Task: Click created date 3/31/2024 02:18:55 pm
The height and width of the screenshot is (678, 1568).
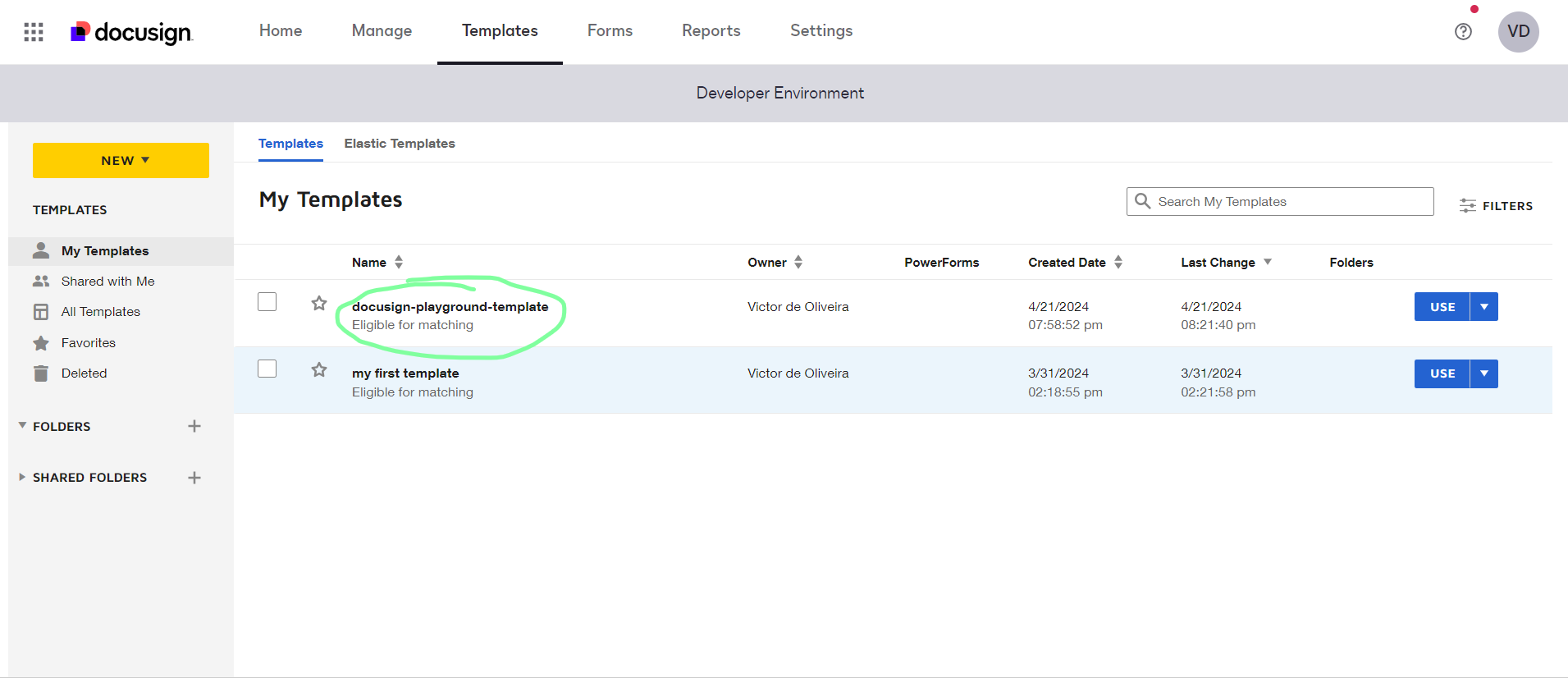Action: [1065, 383]
